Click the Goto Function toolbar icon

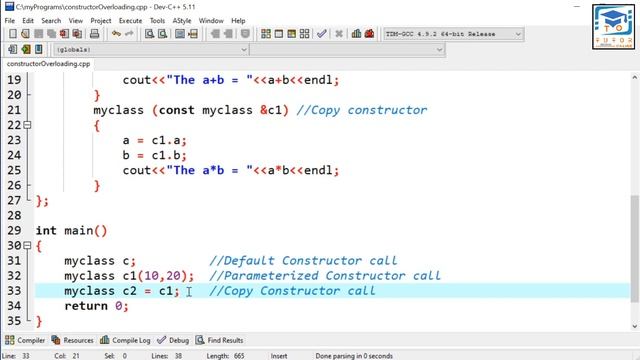(x=180, y=34)
